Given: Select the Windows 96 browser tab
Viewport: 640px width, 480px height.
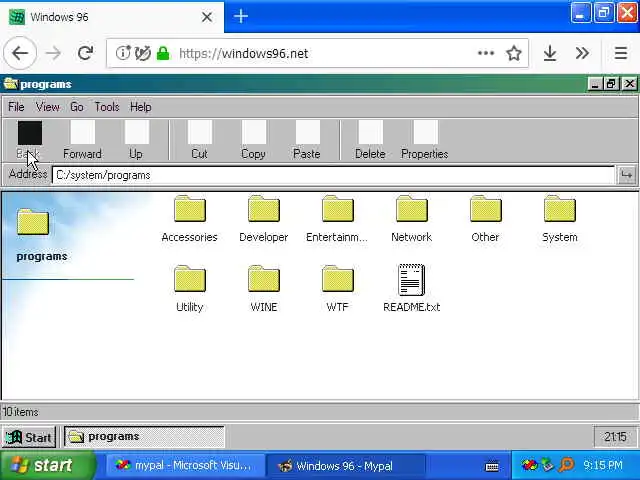Looking at the screenshot, I should [x=112, y=17].
